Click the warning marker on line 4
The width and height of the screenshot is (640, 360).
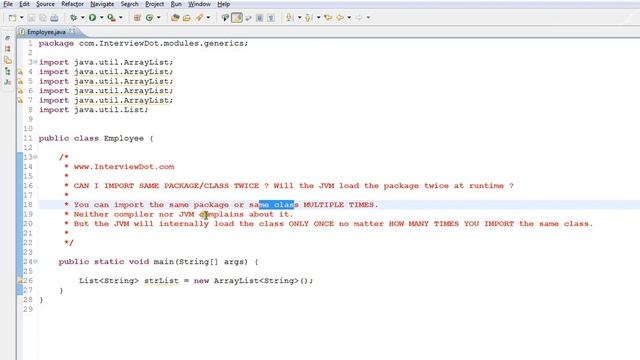point(20,72)
